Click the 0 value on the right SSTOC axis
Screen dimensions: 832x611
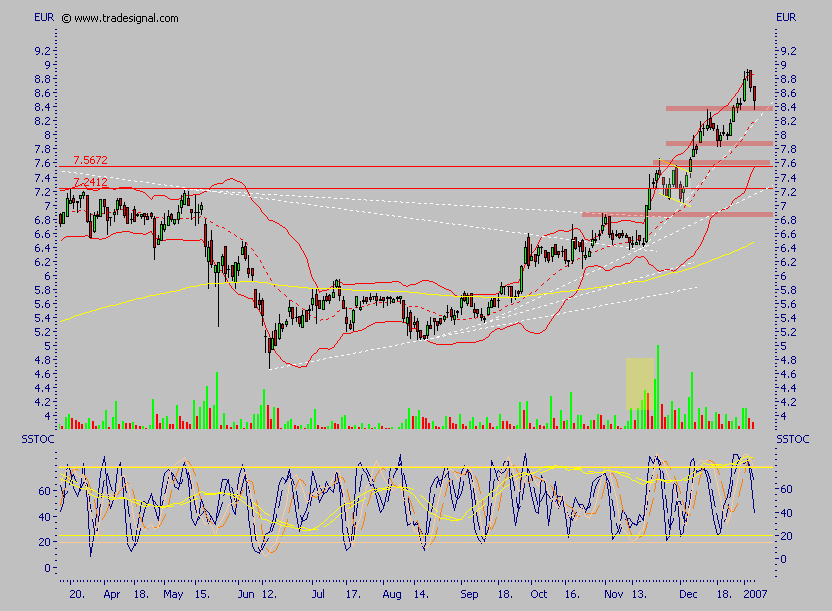tap(784, 559)
